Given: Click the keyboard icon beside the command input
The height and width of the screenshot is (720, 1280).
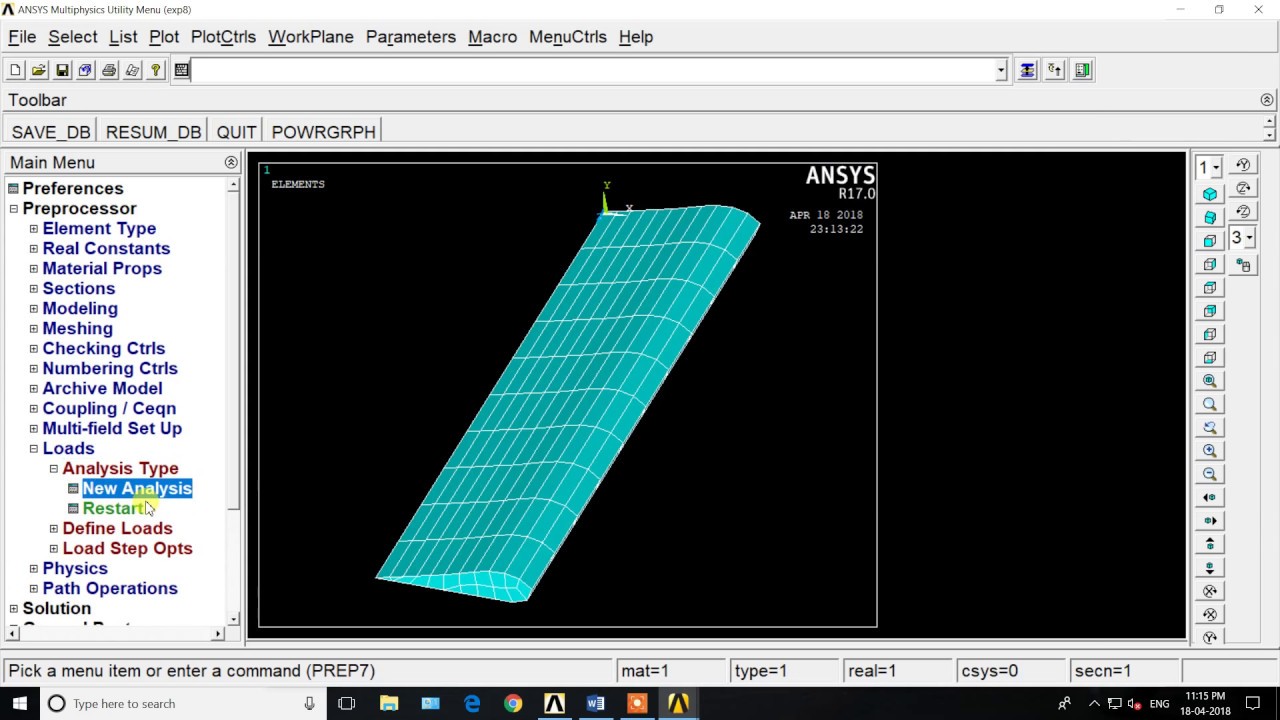Looking at the screenshot, I should (x=181, y=70).
